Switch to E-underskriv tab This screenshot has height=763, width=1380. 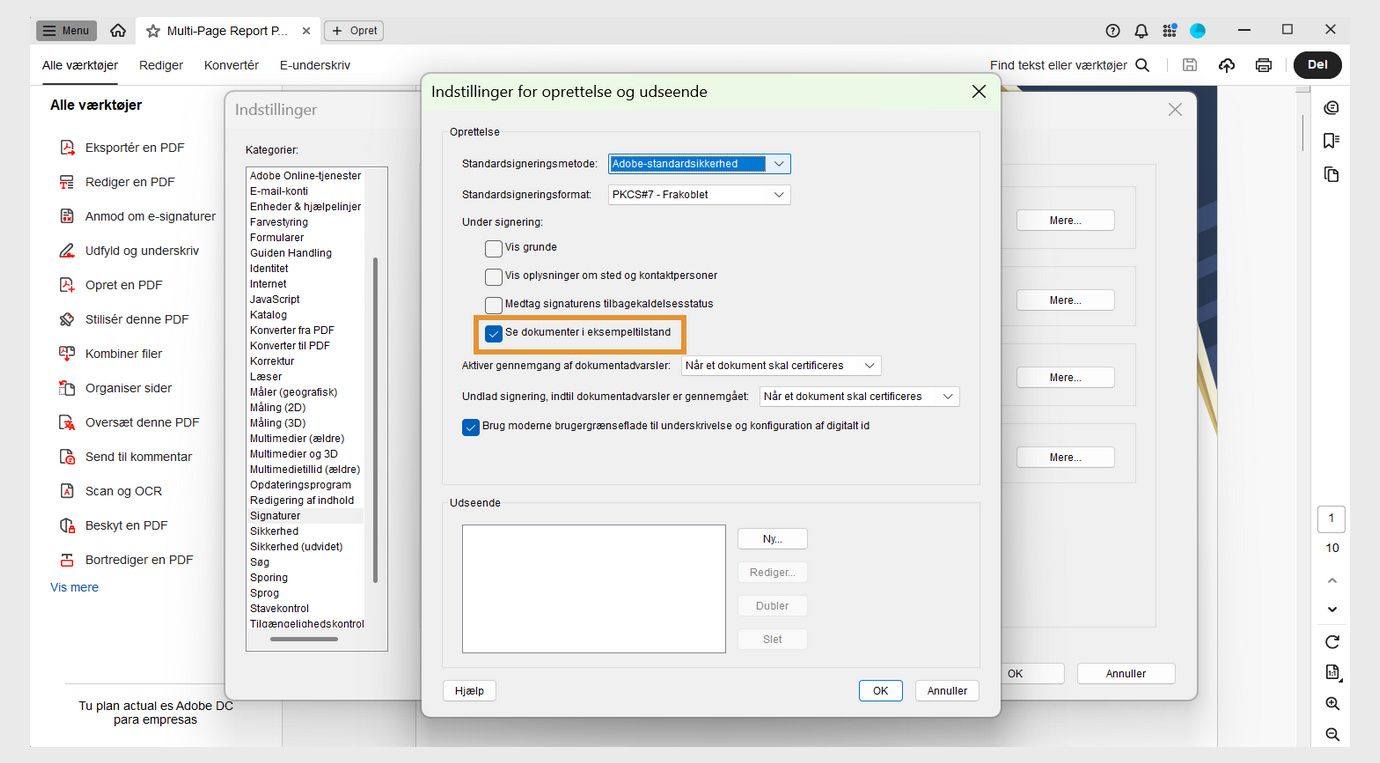[315, 65]
